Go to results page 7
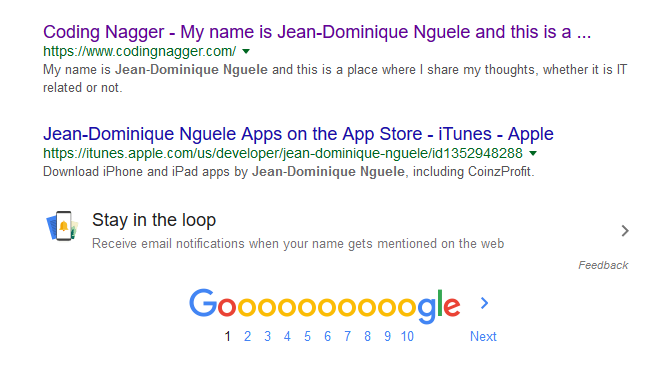 click(x=347, y=336)
